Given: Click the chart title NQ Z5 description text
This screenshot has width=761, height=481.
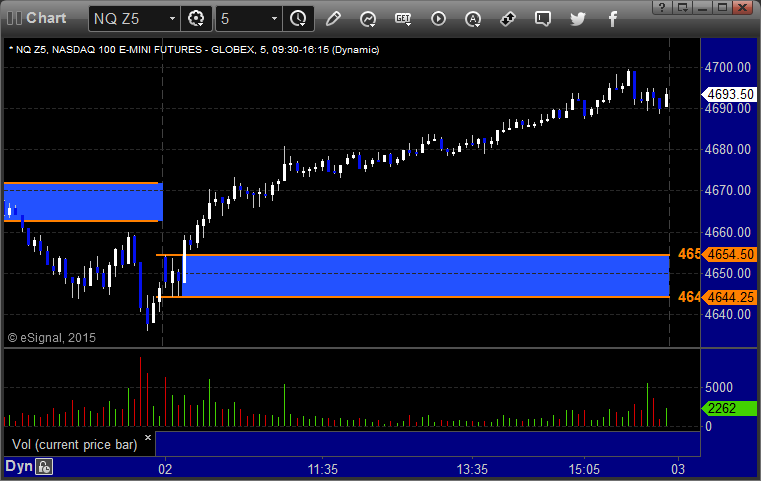Looking at the screenshot, I should [194, 50].
